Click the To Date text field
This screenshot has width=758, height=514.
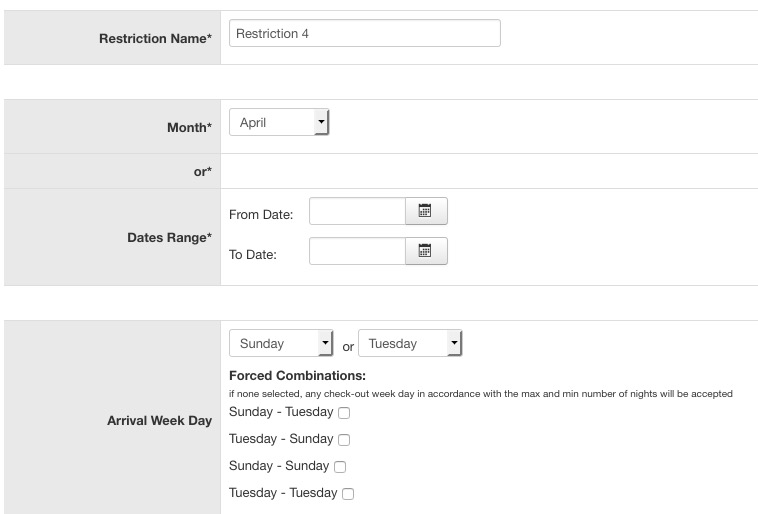point(357,251)
